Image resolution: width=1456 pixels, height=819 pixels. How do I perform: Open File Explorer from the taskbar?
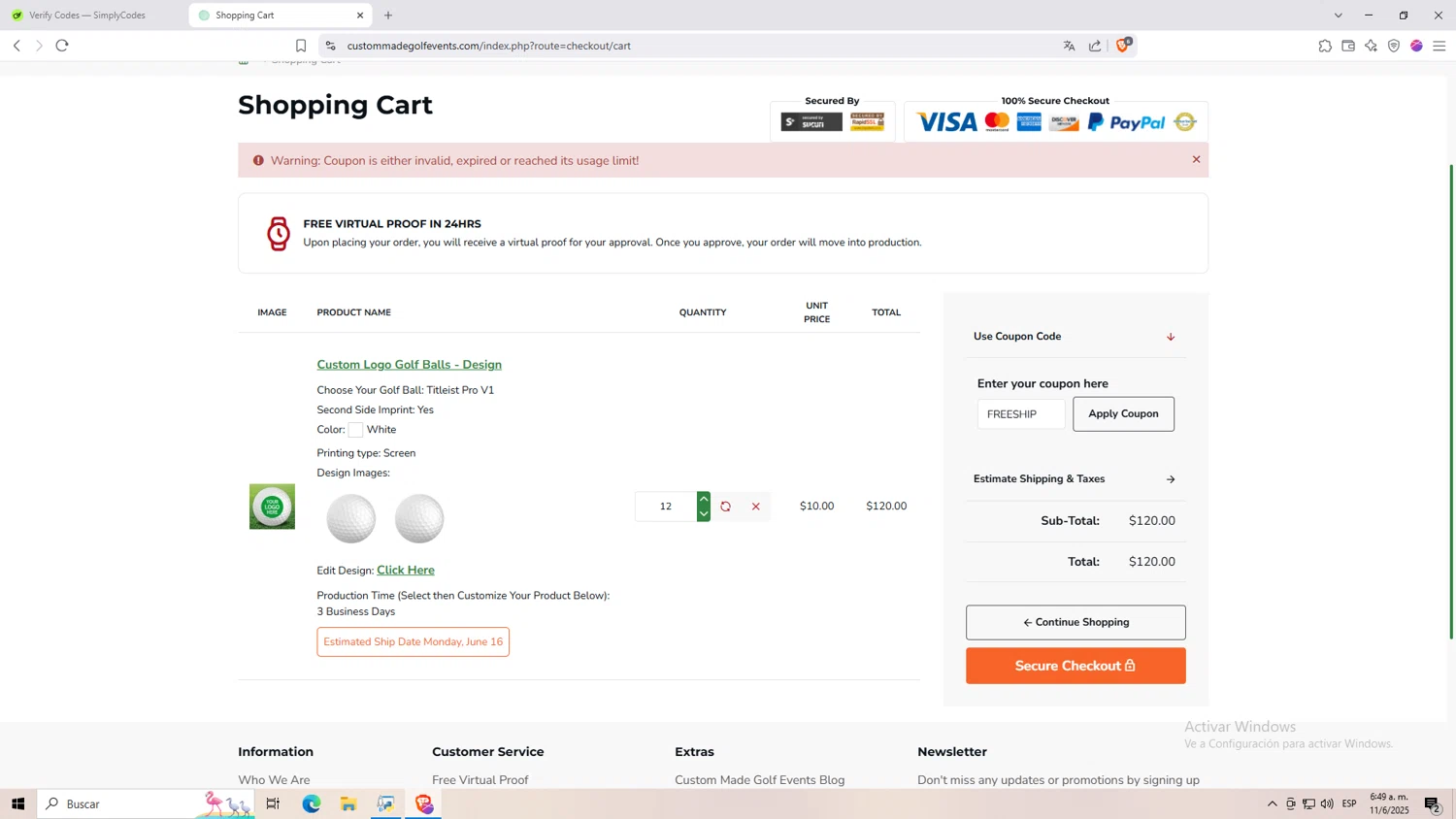click(x=348, y=803)
